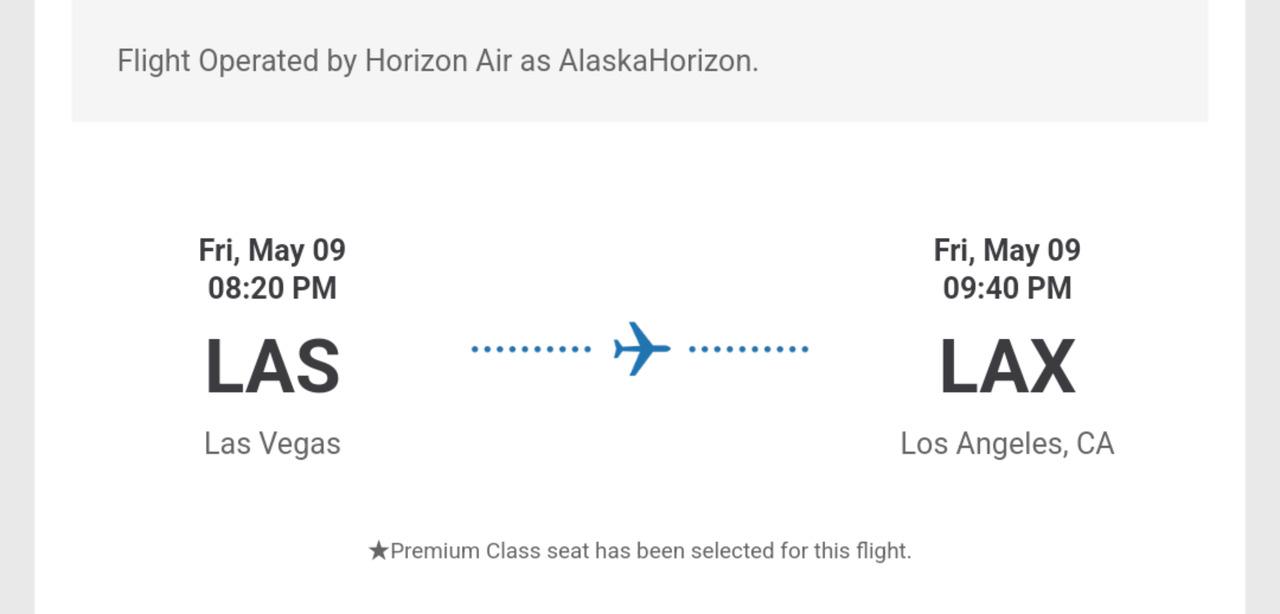
Task: Click the date above 08:20 PM
Action: (272, 250)
